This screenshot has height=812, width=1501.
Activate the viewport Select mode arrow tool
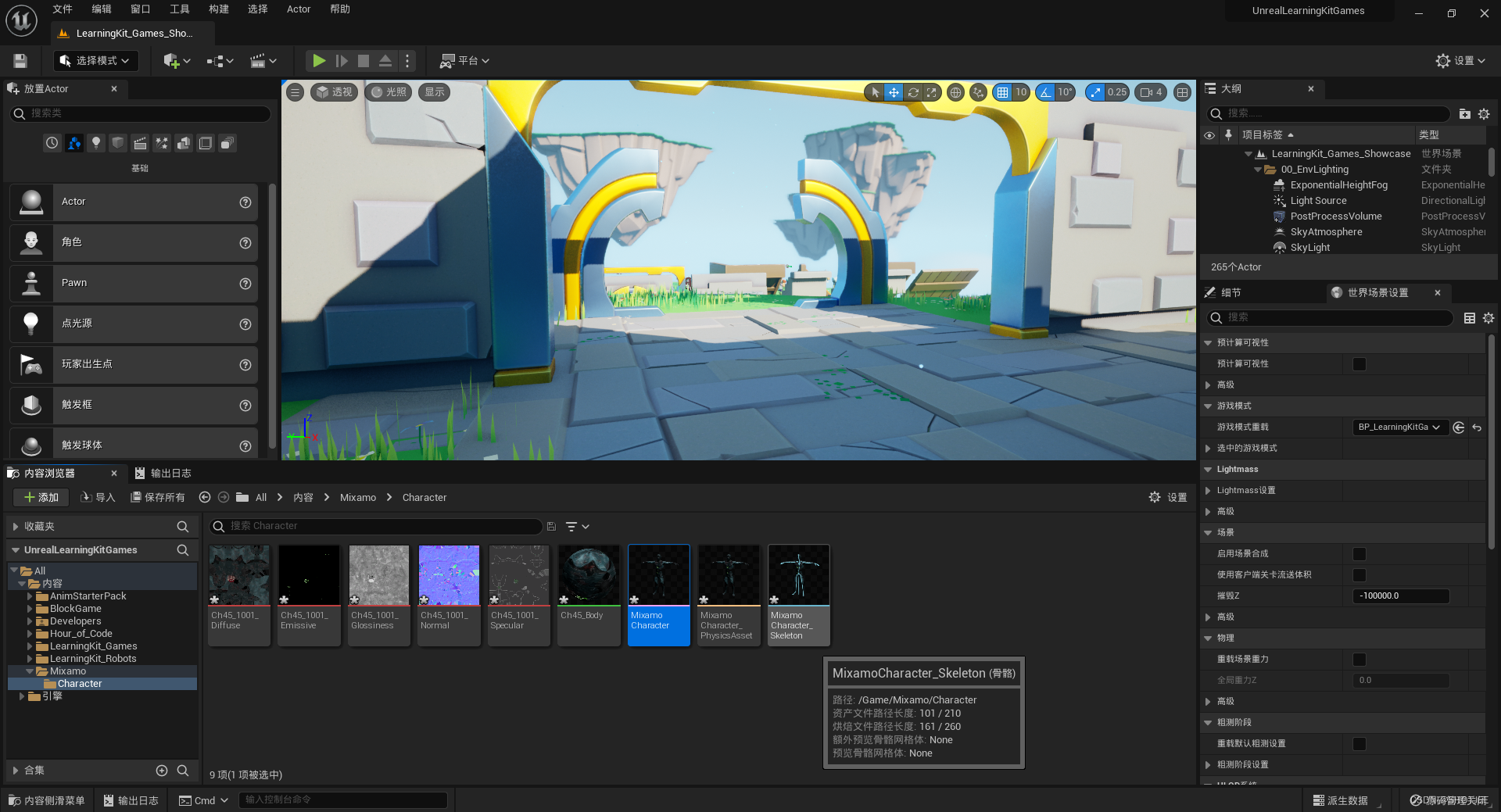[x=875, y=92]
